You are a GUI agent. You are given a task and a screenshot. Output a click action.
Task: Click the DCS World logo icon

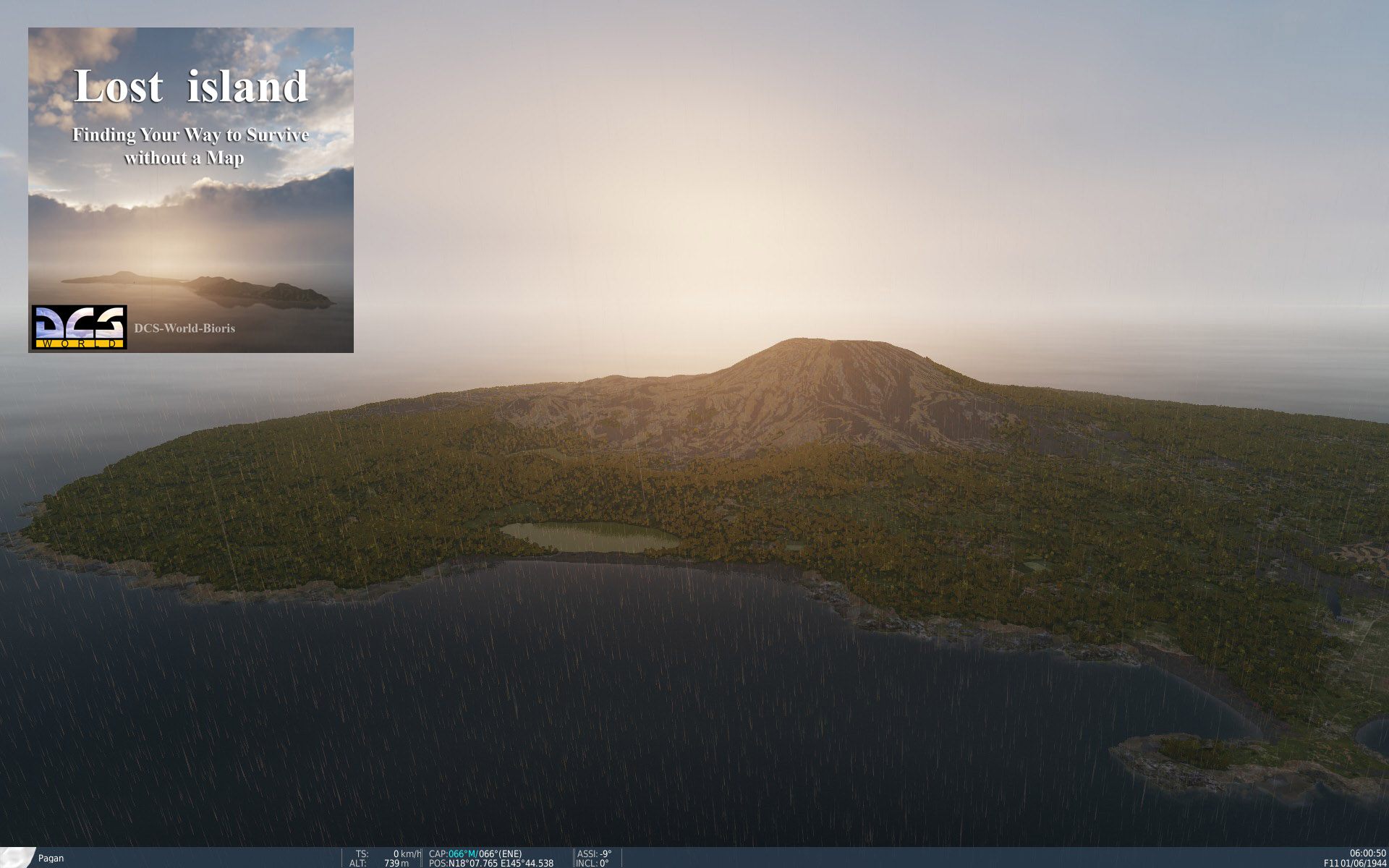click(x=80, y=328)
